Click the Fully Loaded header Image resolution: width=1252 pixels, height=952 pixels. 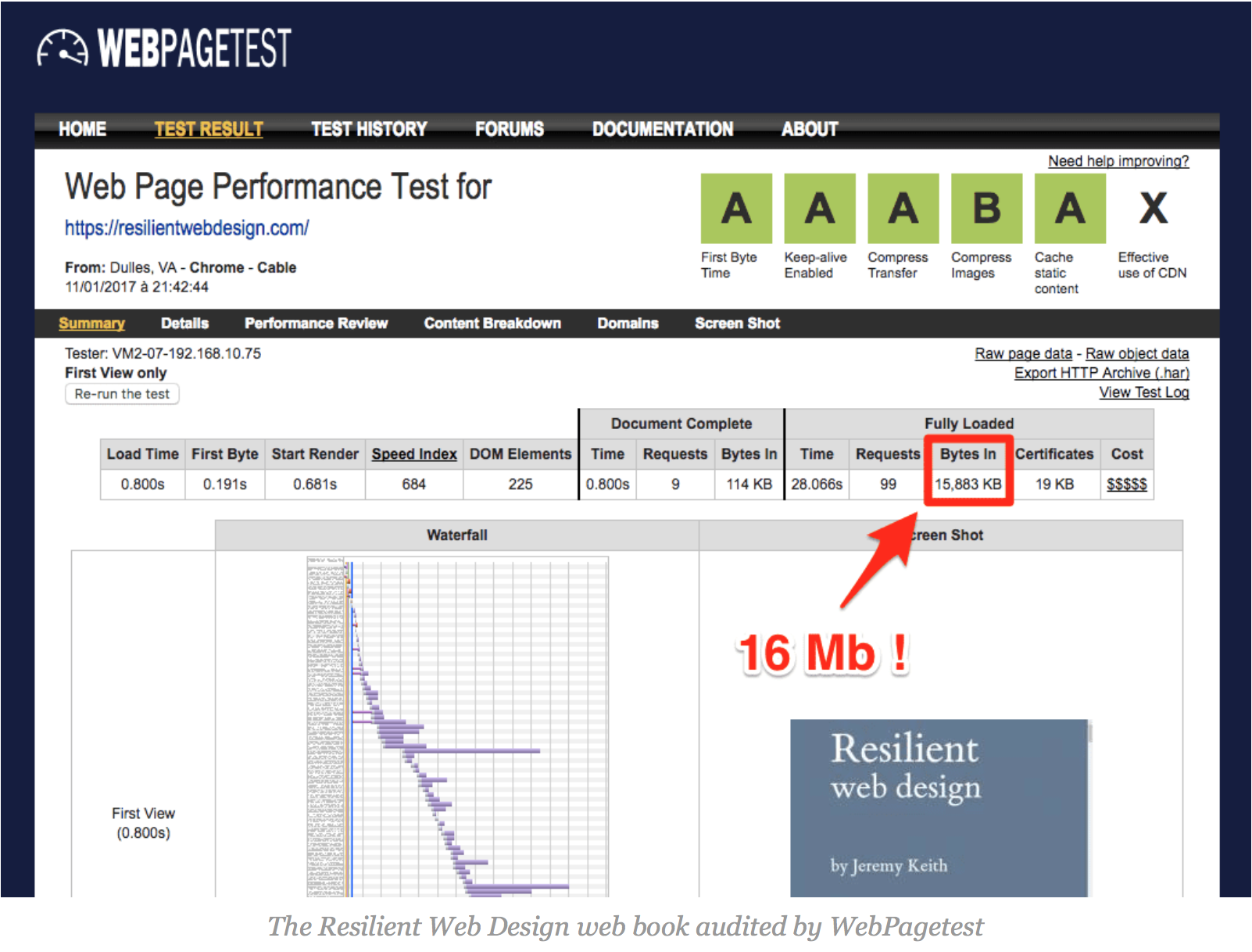(969, 424)
